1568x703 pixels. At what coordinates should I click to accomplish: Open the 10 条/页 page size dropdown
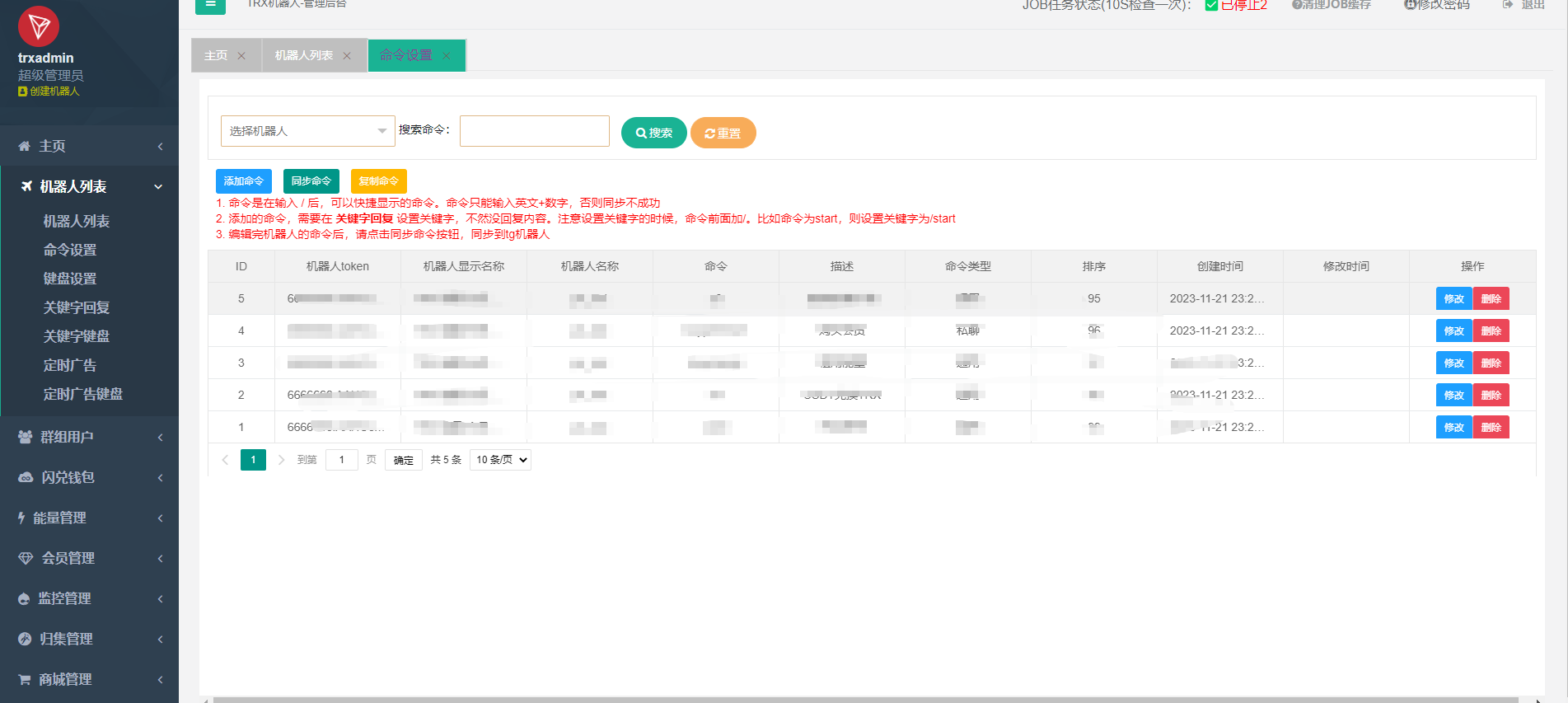tap(500, 460)
